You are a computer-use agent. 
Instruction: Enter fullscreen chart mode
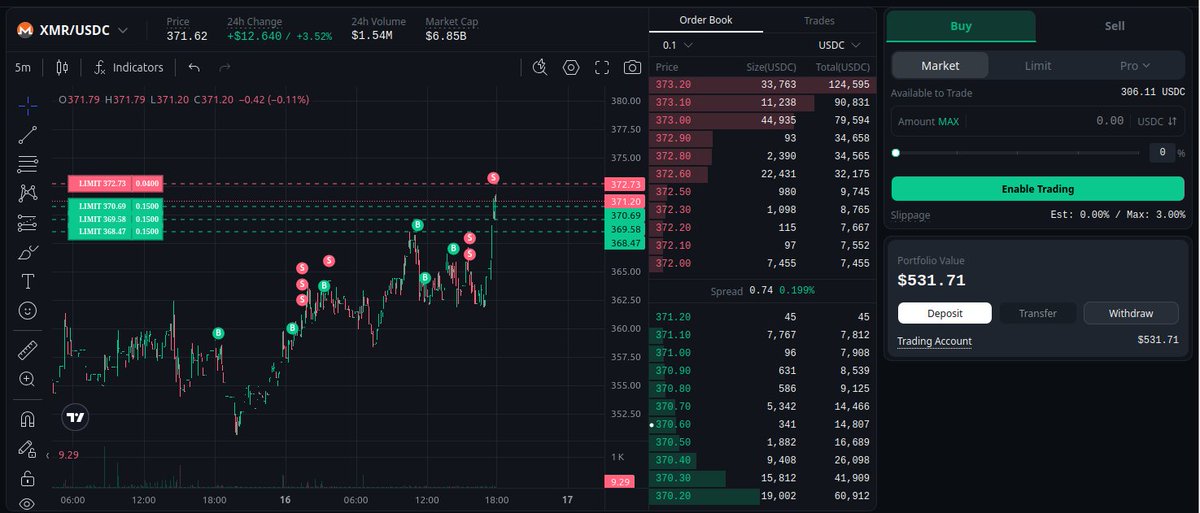coord(602,67)
